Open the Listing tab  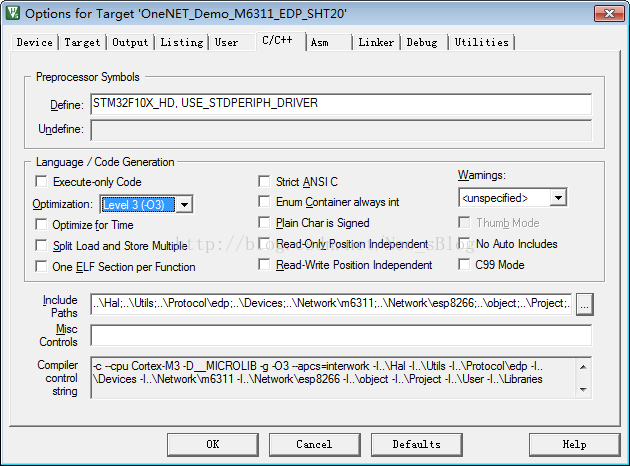tap(182, 42)
